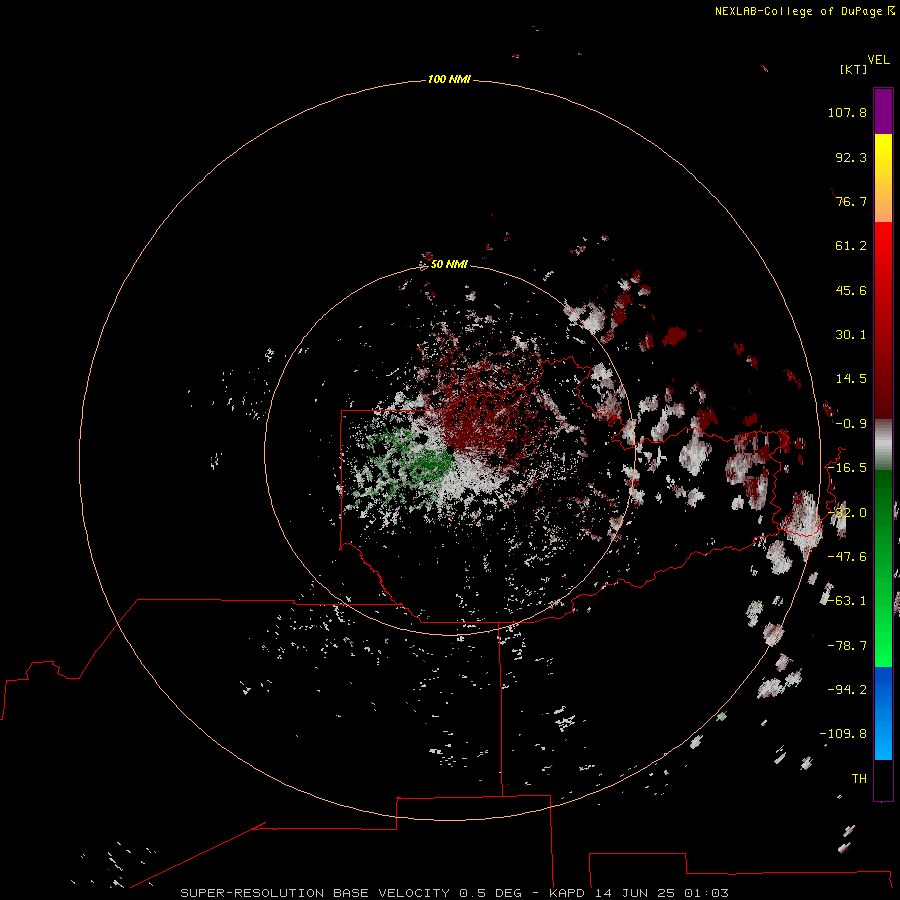Click the -32.0 velocity scale value
This screenshot has width=900, height=900.
click(847, 513)
